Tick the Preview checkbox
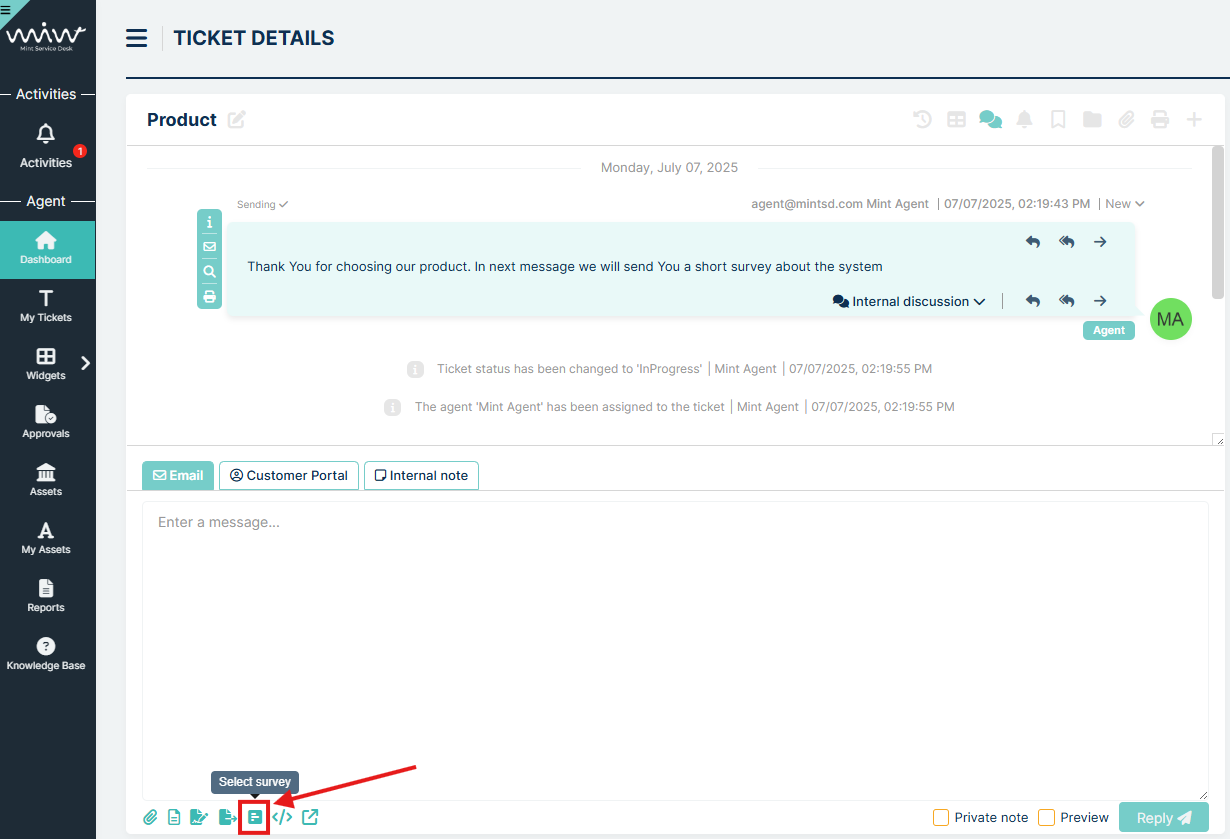Image resolution: width=1230 pixels, height=839 pixels. [x=1047, y=817]
